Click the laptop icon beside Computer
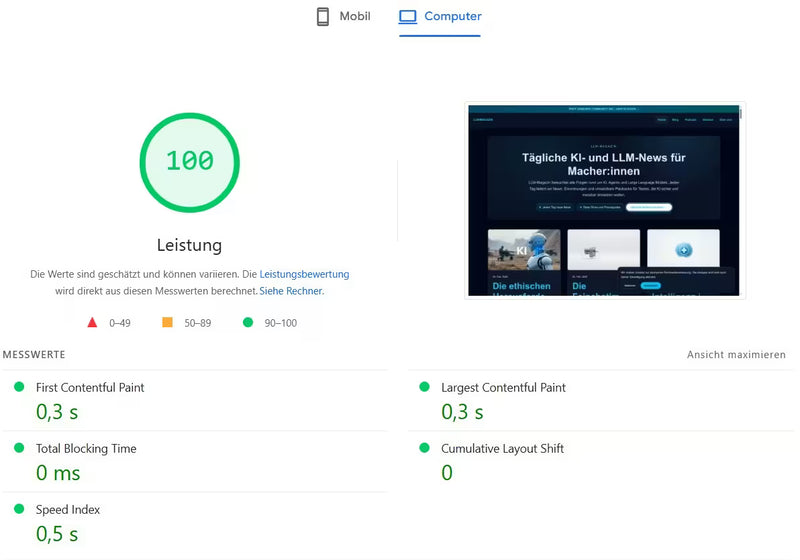 [x=408, y=16]
